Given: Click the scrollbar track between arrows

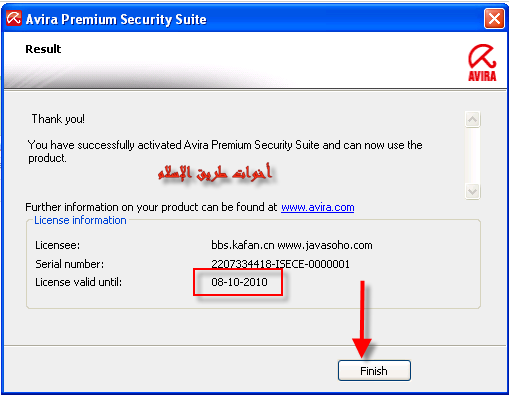Looking at the screenshot, I should coord(472,155).
